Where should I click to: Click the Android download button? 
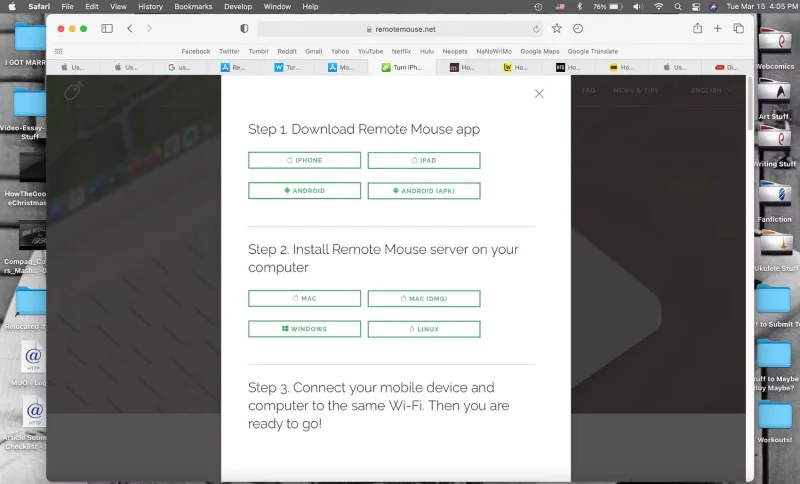click(x=305, y=191)
